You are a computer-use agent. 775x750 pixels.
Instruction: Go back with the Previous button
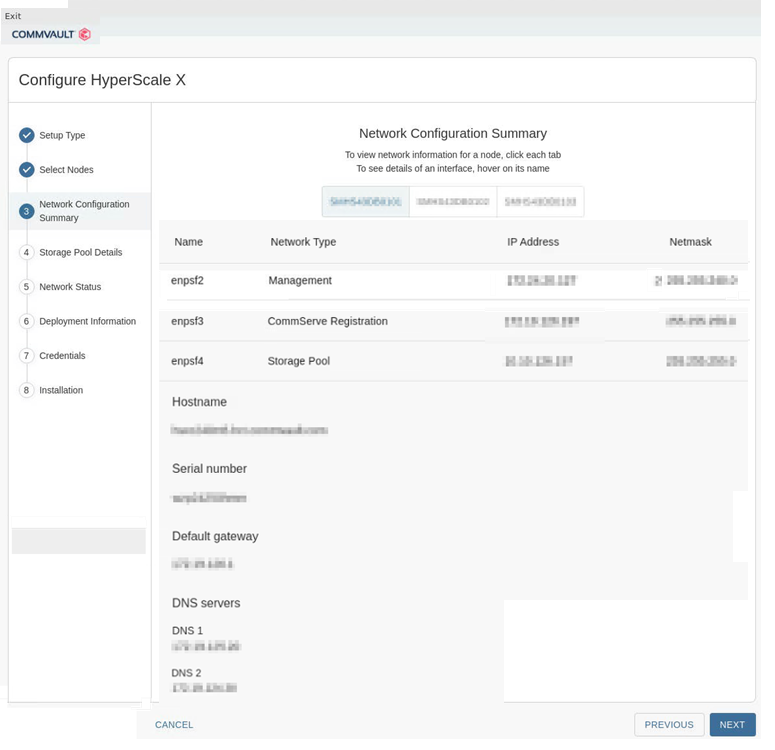pos(669,725)
